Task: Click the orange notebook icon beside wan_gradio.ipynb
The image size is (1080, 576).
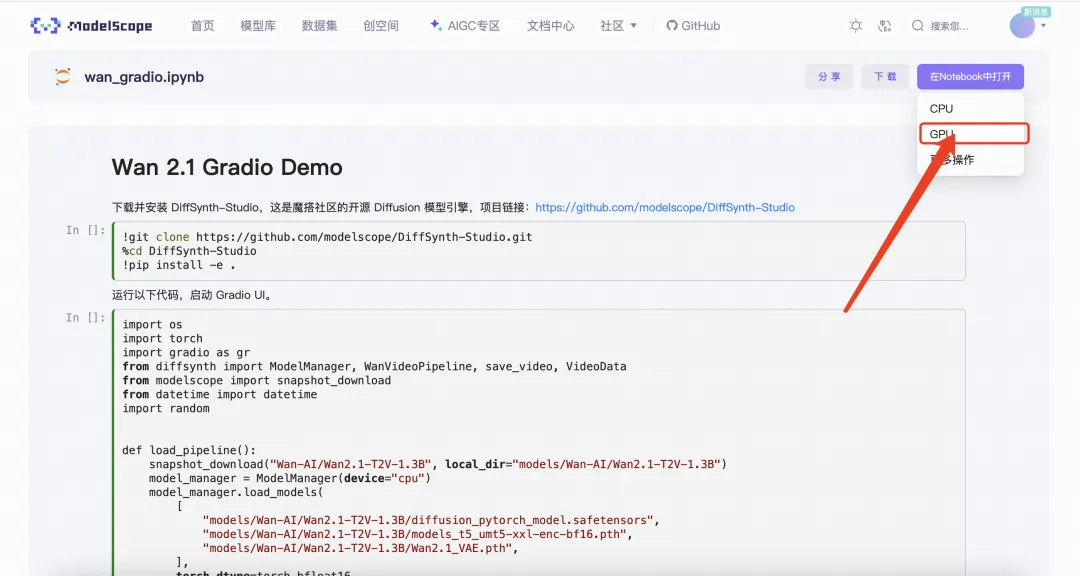Action: tap(61, 76)
